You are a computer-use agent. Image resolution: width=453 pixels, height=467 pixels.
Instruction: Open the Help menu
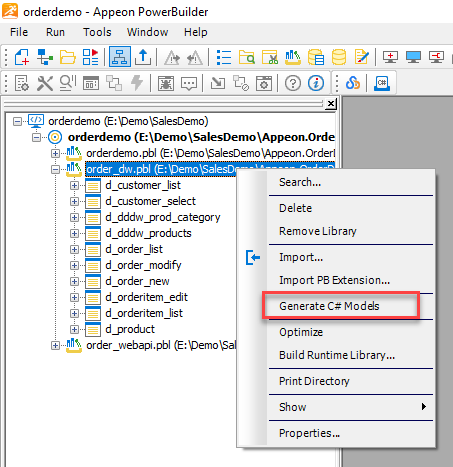pos(196,32)
